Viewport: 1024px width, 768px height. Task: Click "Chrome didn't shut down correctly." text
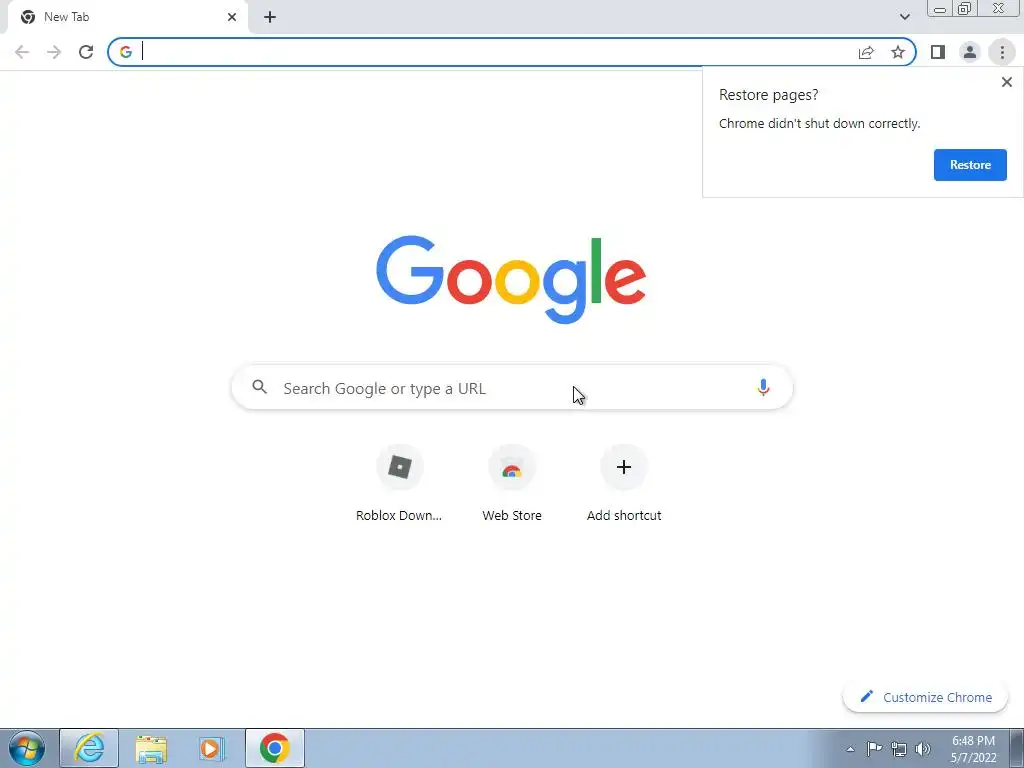click(x=820, y=123)
